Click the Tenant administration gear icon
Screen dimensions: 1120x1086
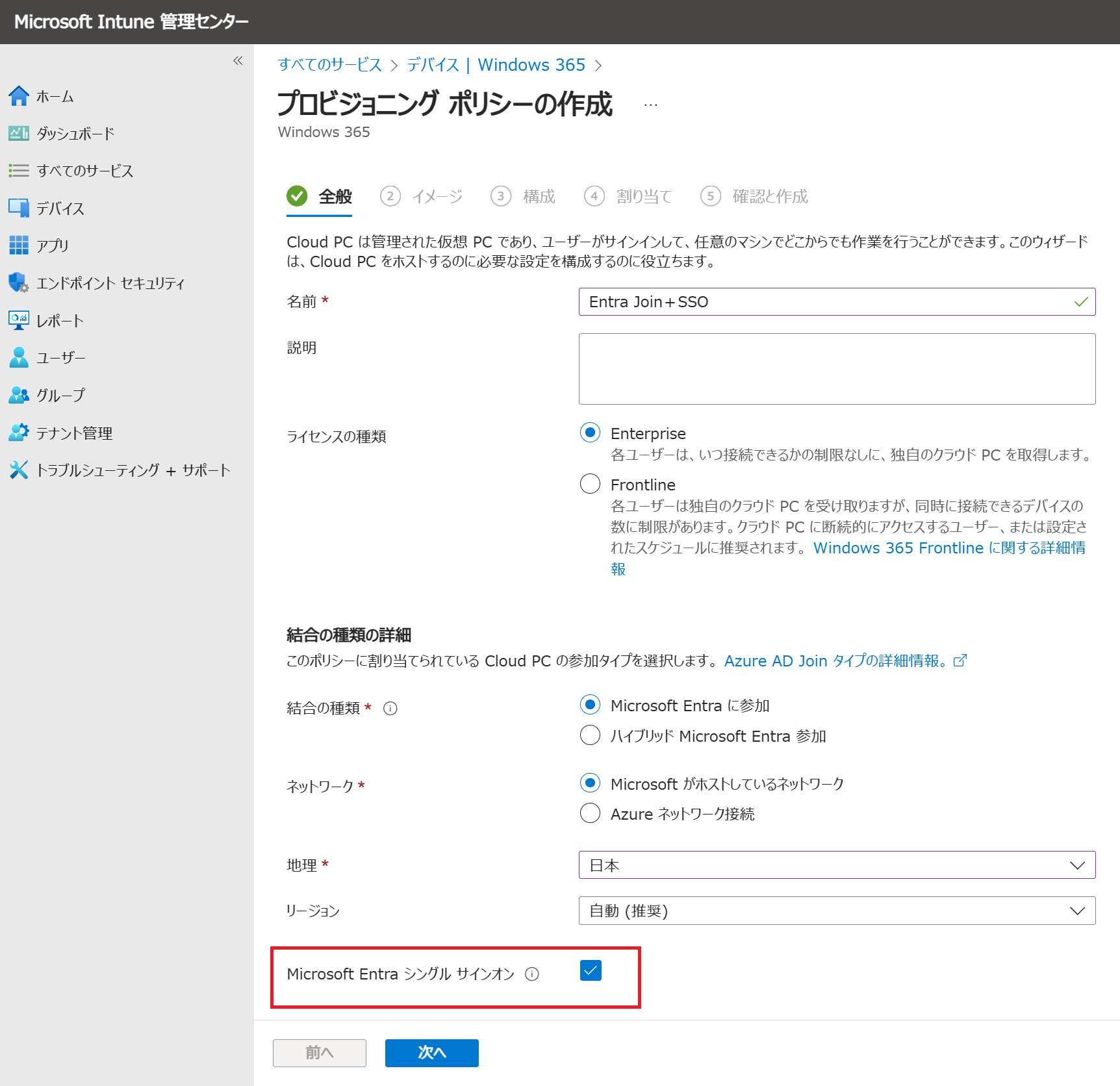click(19, 433)
